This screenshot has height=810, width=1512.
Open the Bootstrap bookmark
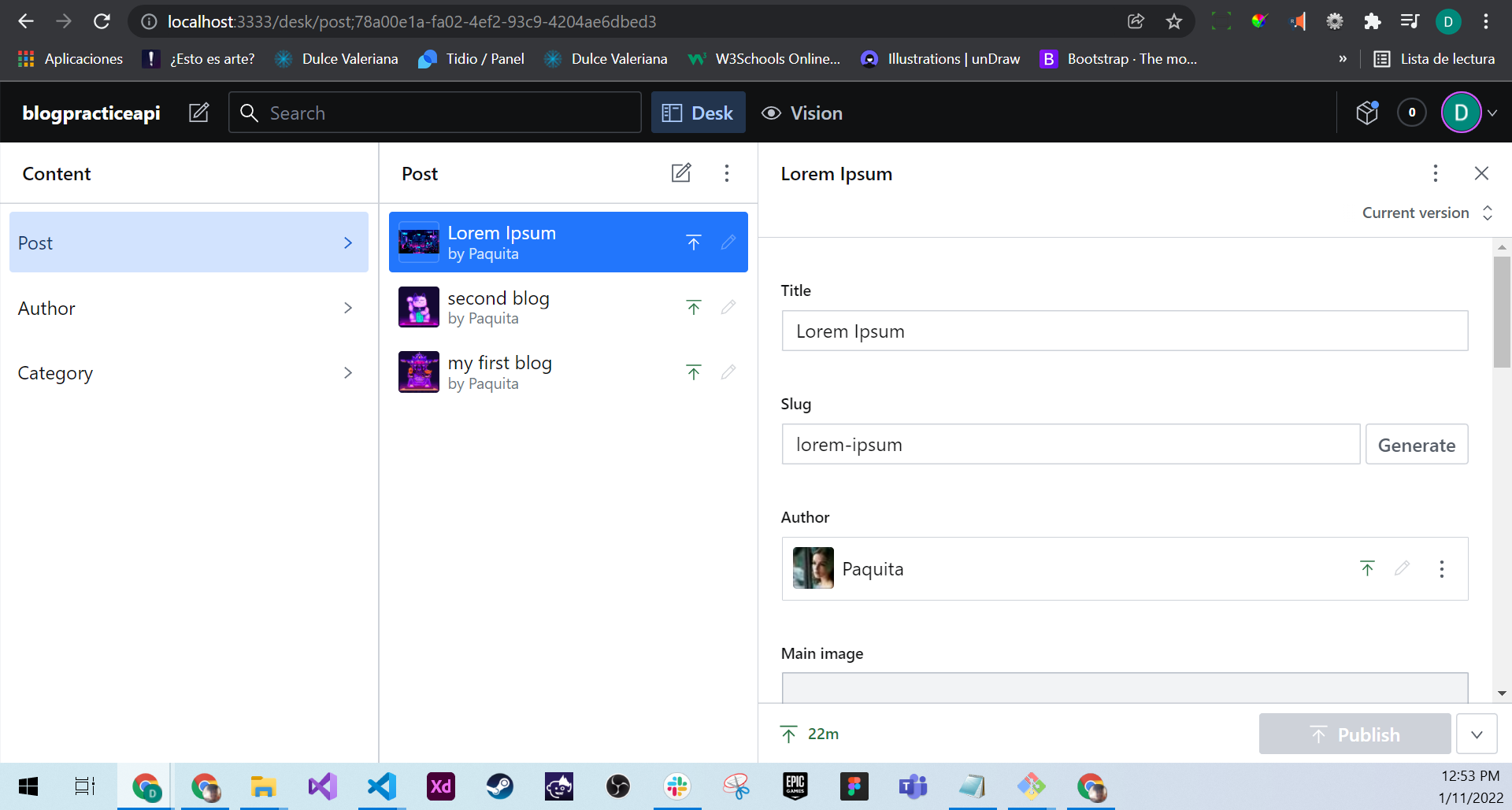(1118, 58)
